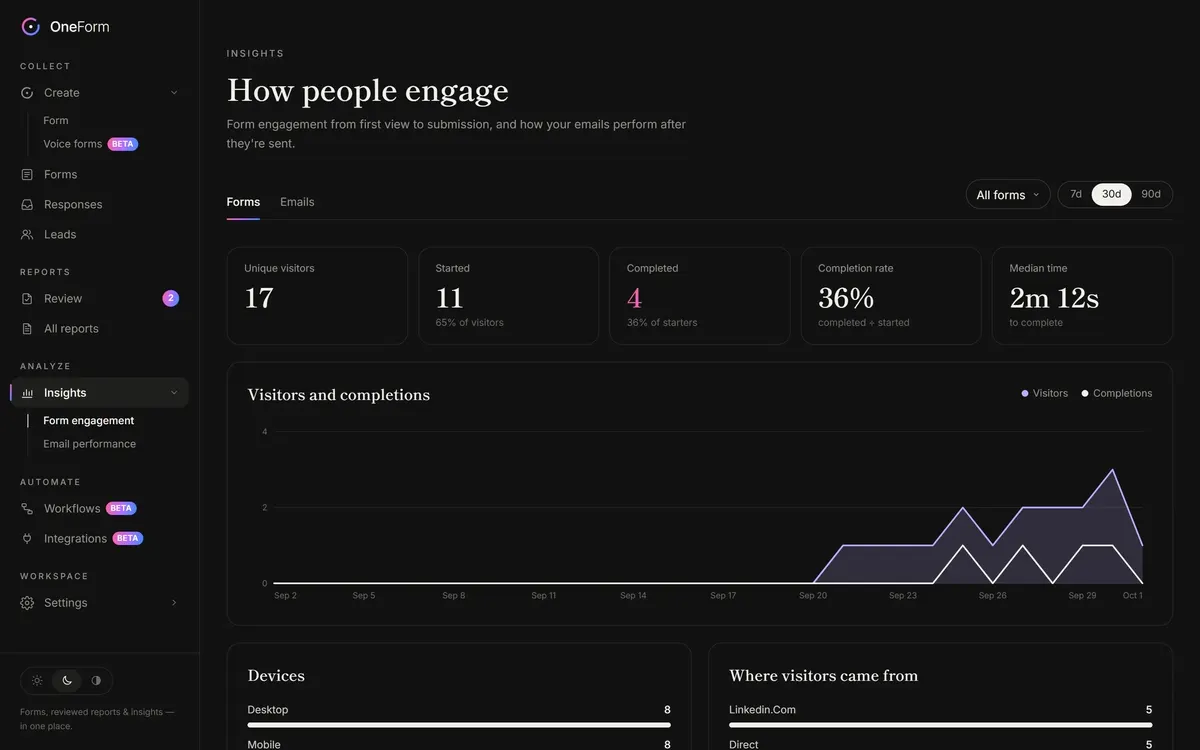Click the Forms list icon
This screenshot has height=750, width=1200.
(27, 175)
